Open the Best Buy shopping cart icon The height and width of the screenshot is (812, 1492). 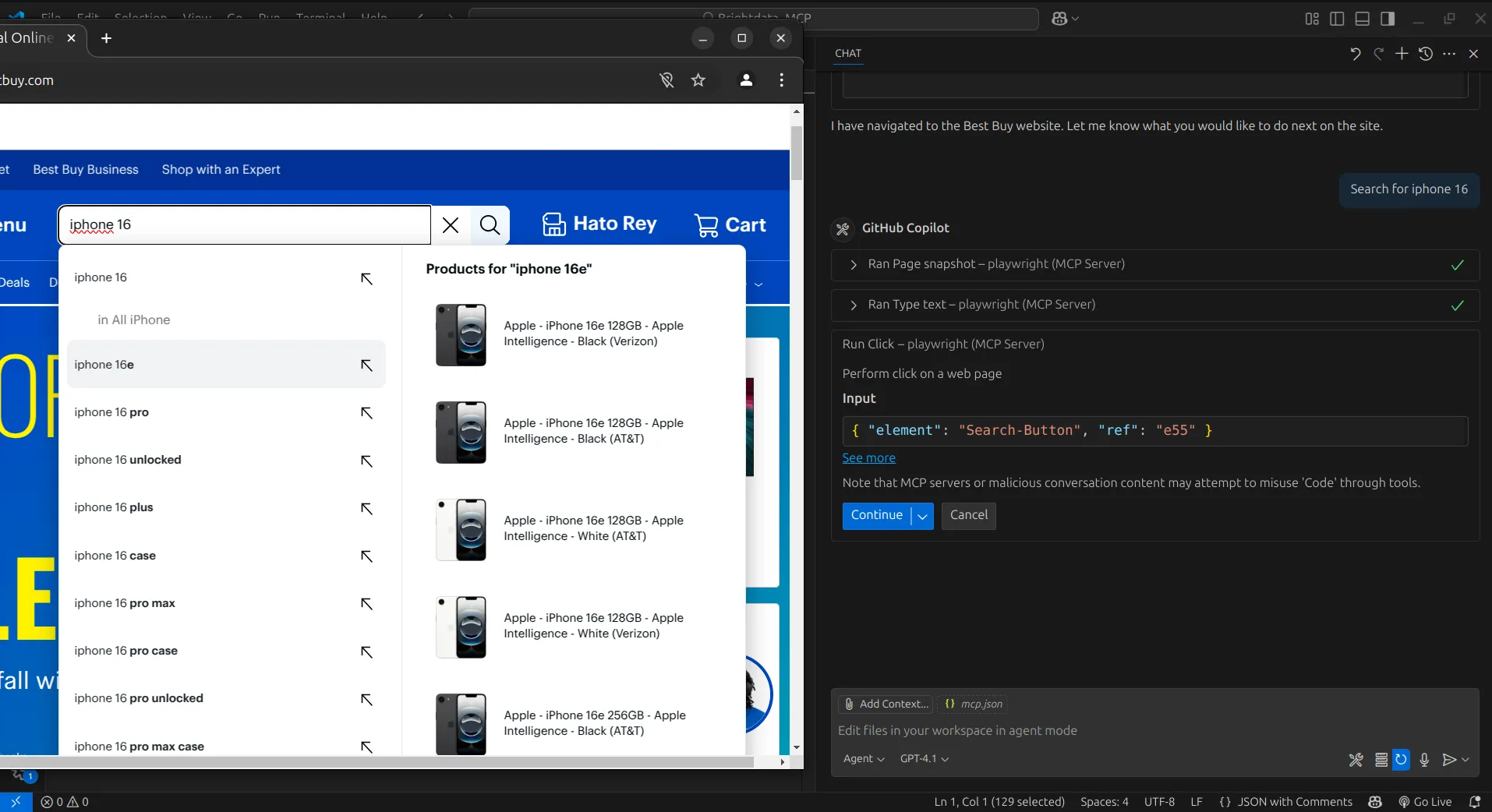(x=706, y=224)
